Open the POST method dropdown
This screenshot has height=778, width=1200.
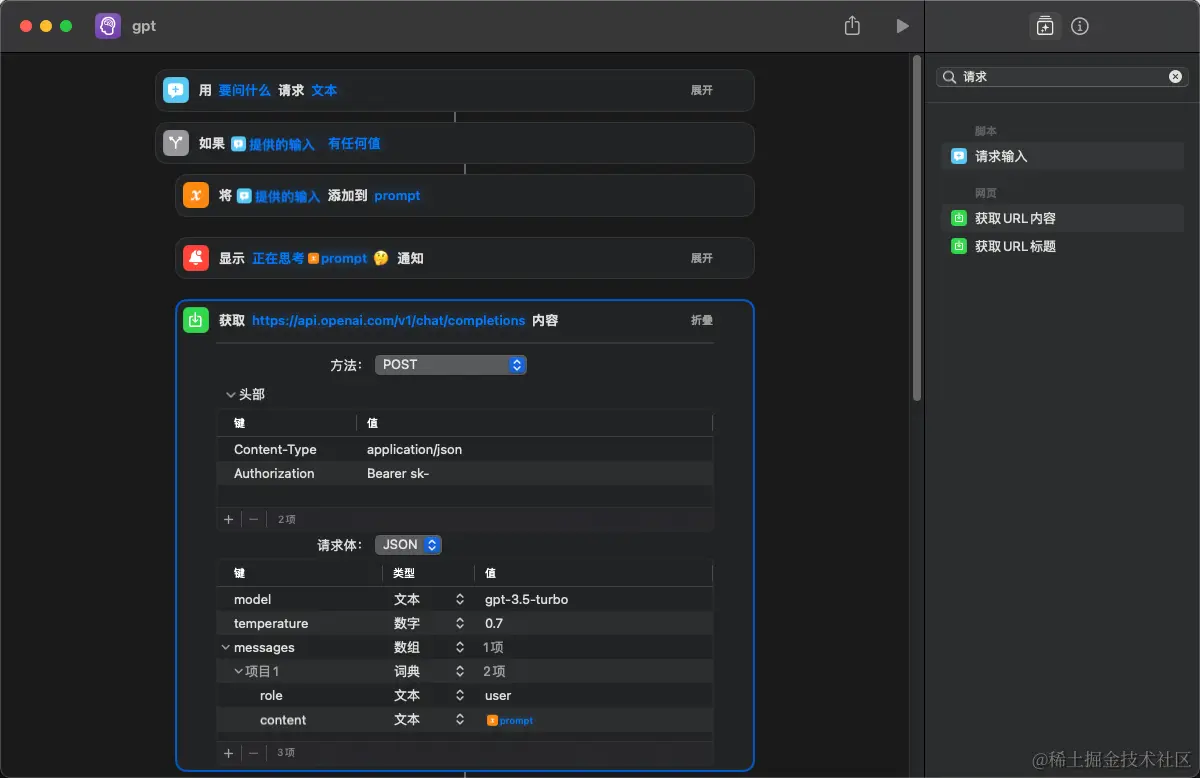tap(451, 365)
